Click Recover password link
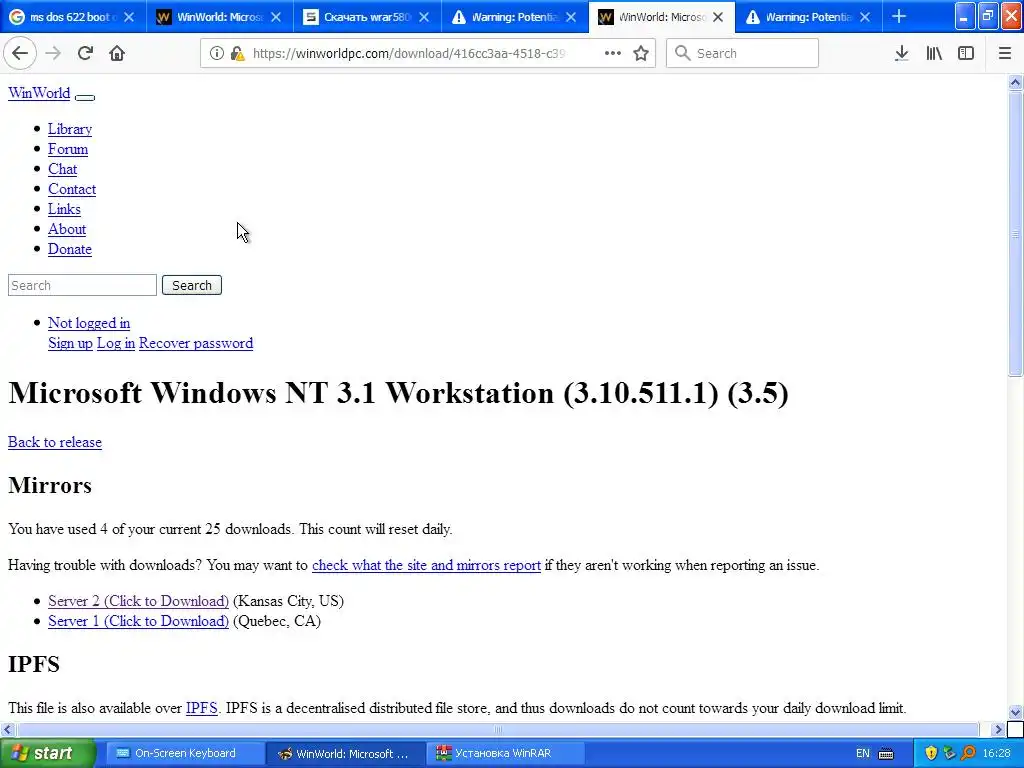Image resolution: width=1024 pixels, height=768 pixels. [196, 343]
